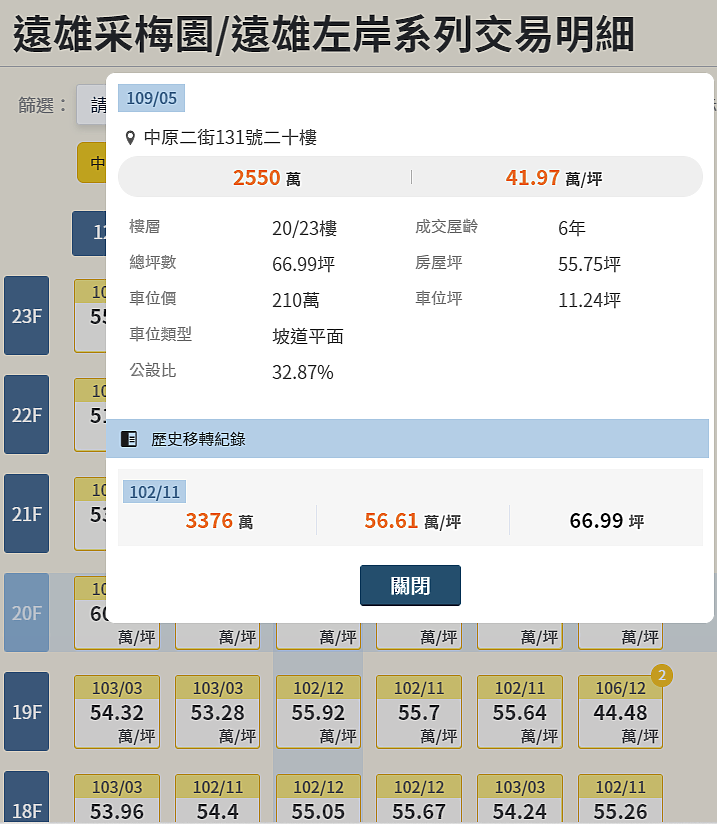Select the 19F floor label
This screenshot has height=824, width=717.
26,712
